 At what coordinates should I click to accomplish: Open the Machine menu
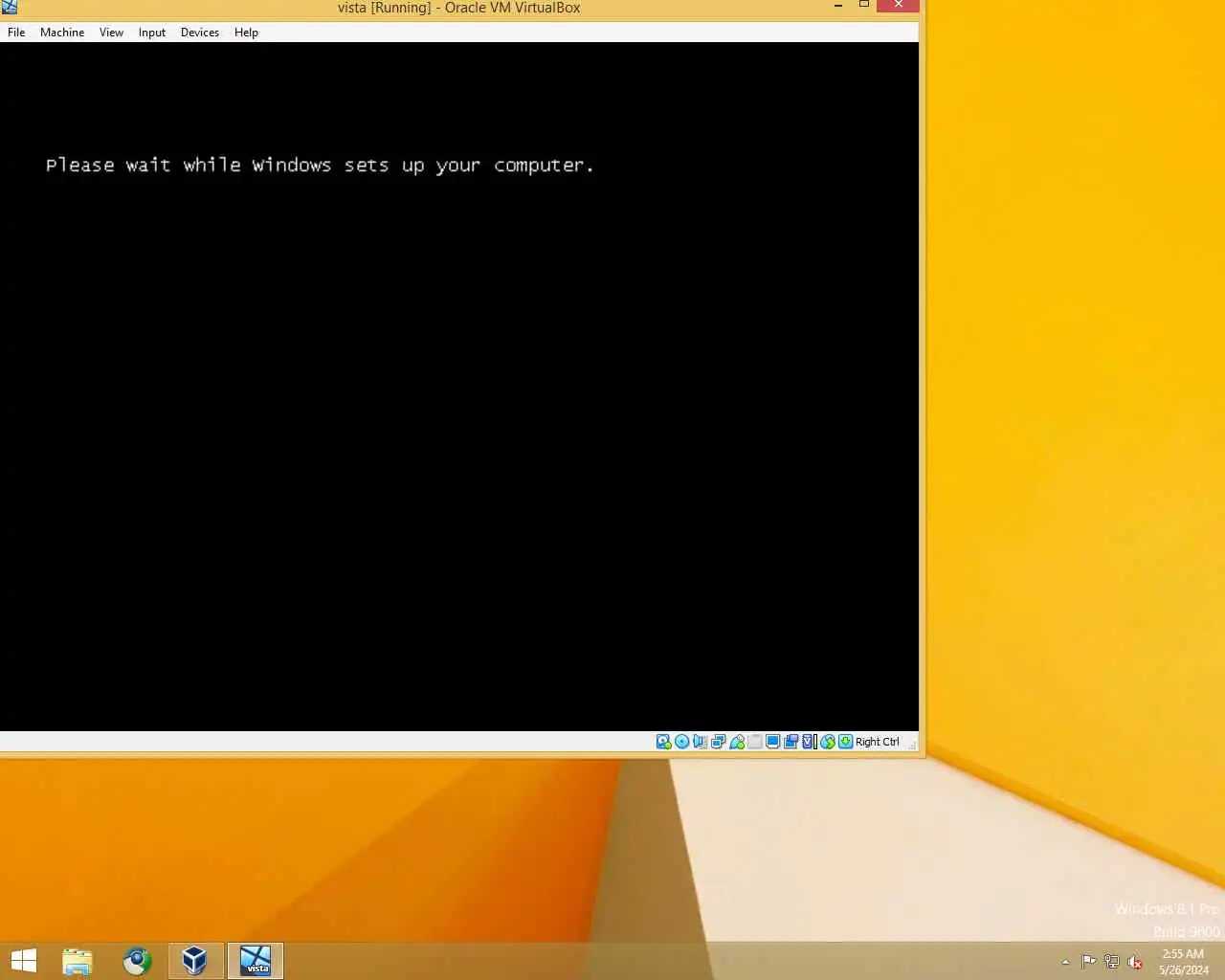[62, 32]
